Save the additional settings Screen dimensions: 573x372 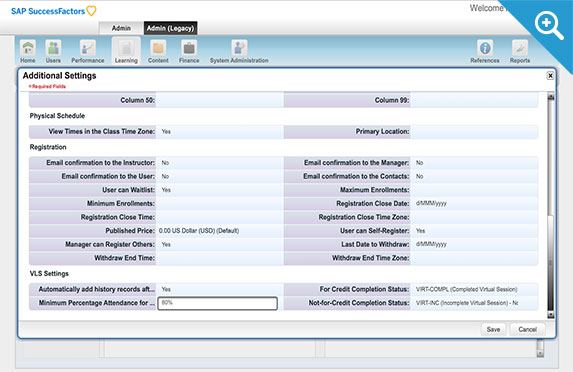(493, 329)
